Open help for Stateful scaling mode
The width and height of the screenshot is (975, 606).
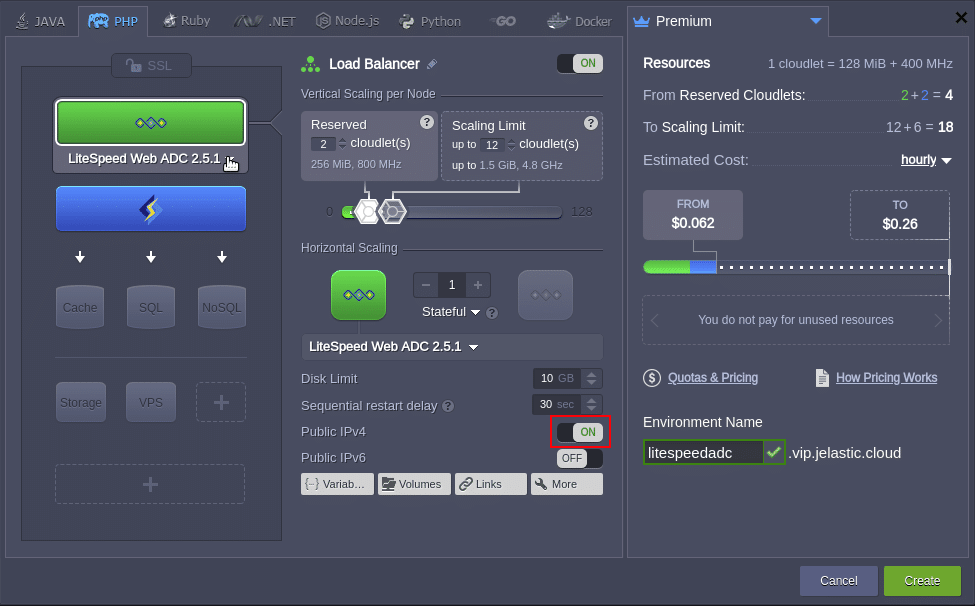click(x=492, y=313)
